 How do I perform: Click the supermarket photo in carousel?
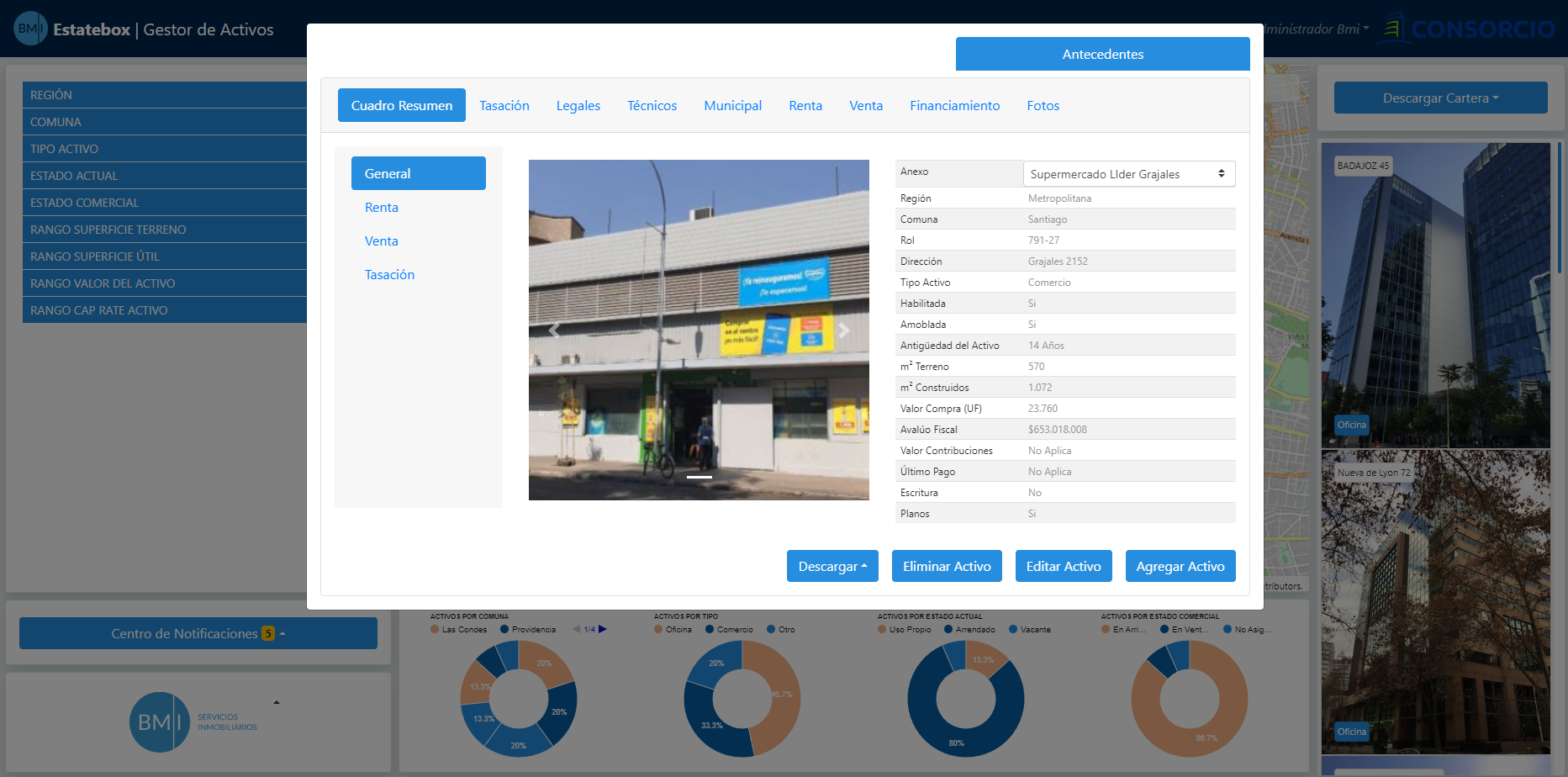699,330
